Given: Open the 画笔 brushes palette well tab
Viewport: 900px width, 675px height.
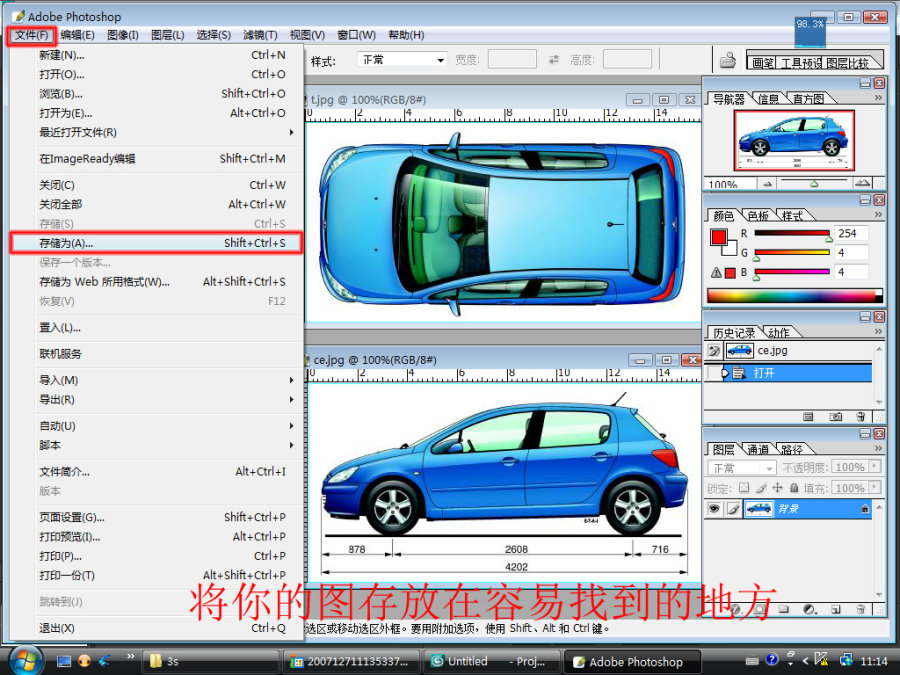Looking at the screenshot, I should pyautogui.click(x=763, y=63).
